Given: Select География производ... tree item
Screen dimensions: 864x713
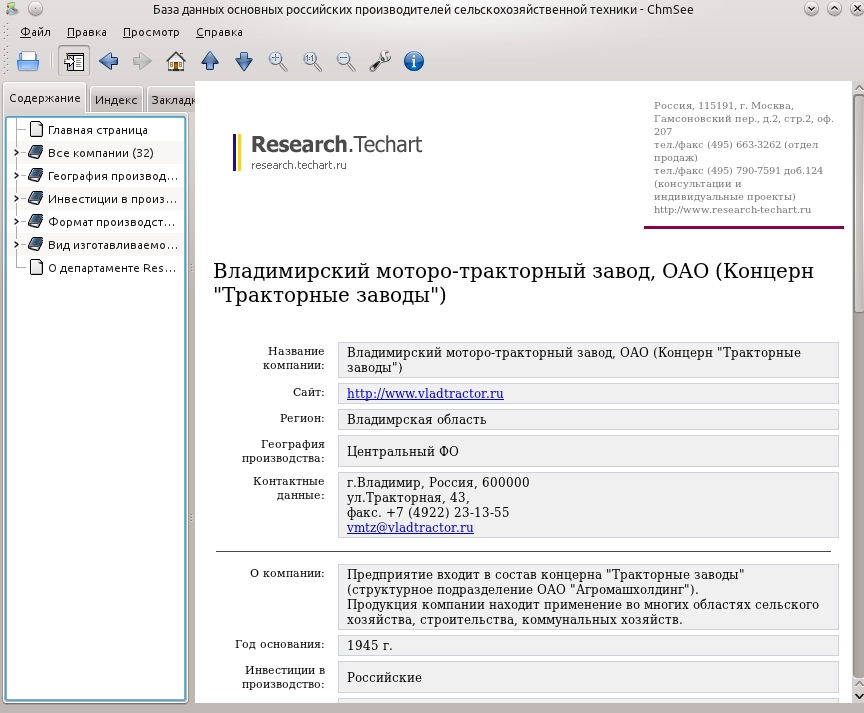Looking at the screenshot, I should (113, 176).
